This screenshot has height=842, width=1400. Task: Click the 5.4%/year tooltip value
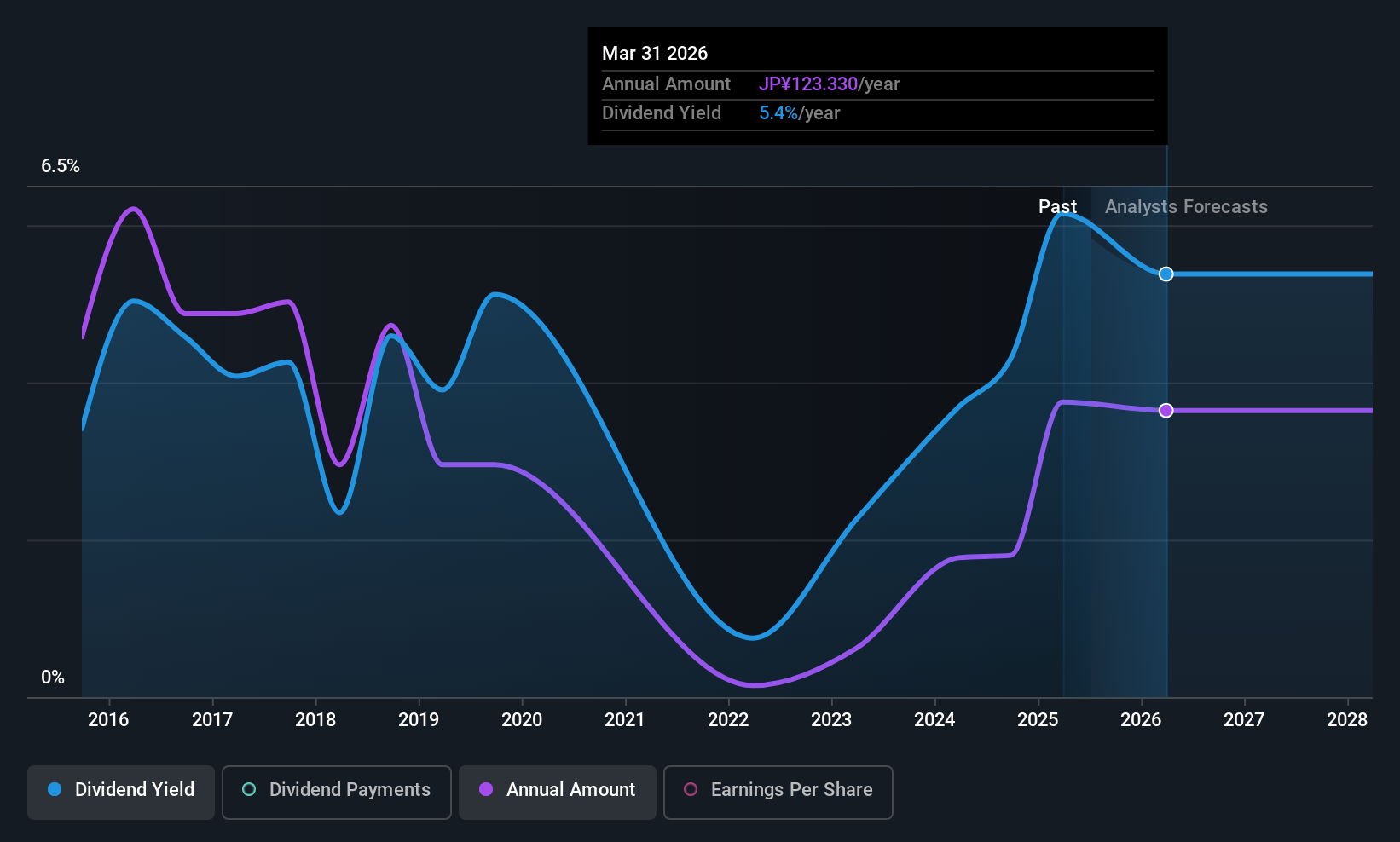799,113
